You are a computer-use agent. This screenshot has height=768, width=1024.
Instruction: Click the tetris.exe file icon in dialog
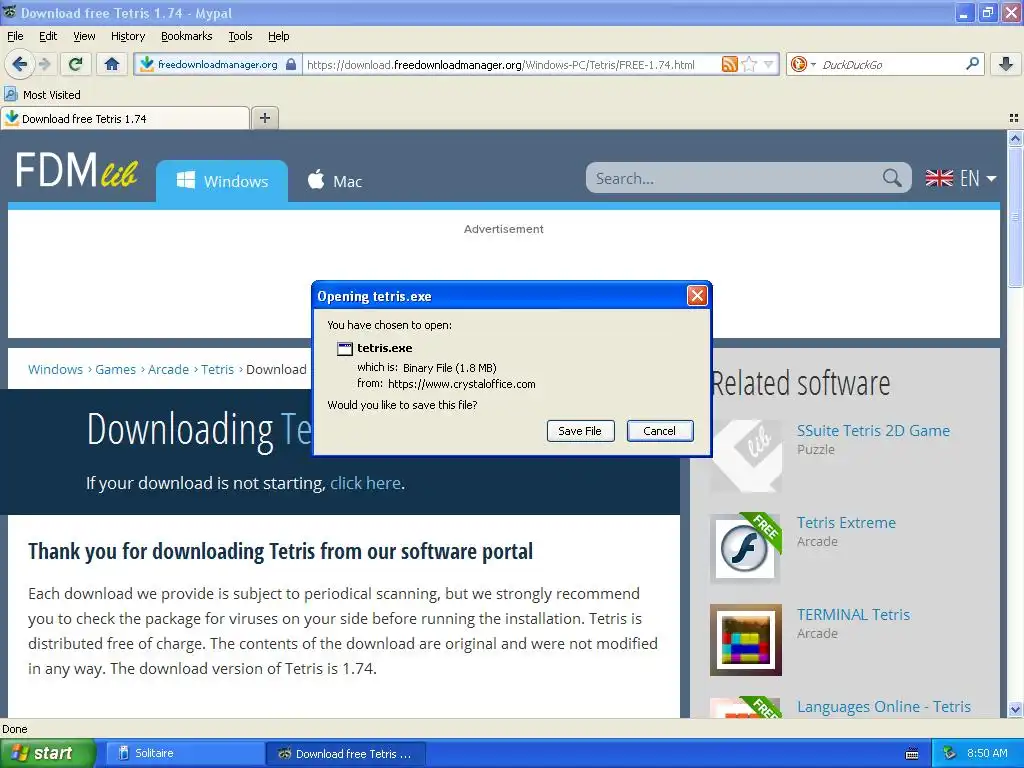tap(344, 349)
